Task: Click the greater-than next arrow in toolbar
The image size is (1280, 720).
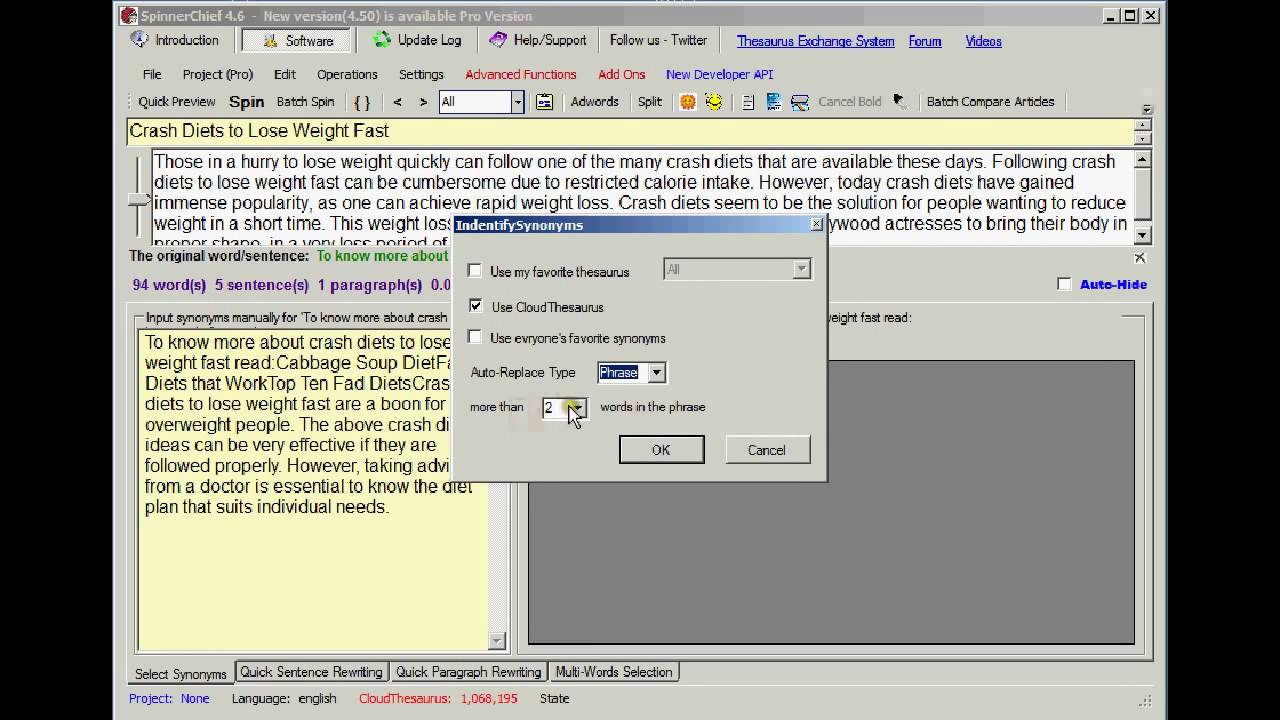Action: (423, 102)
